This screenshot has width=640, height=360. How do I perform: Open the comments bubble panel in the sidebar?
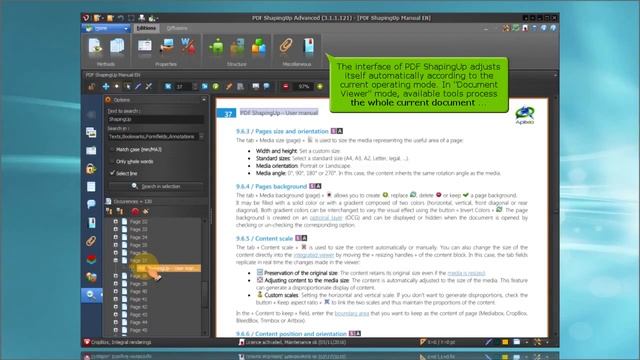click(91, 204)
